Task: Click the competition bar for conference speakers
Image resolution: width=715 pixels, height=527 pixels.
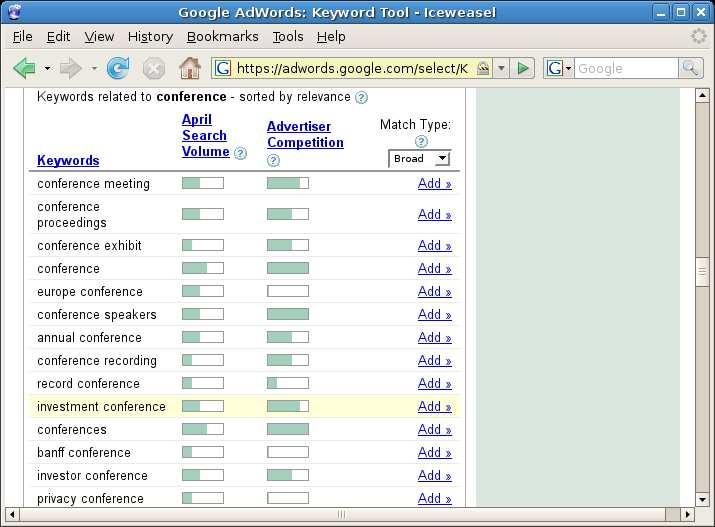Action: pyautogui.click(x=288, y=314)
